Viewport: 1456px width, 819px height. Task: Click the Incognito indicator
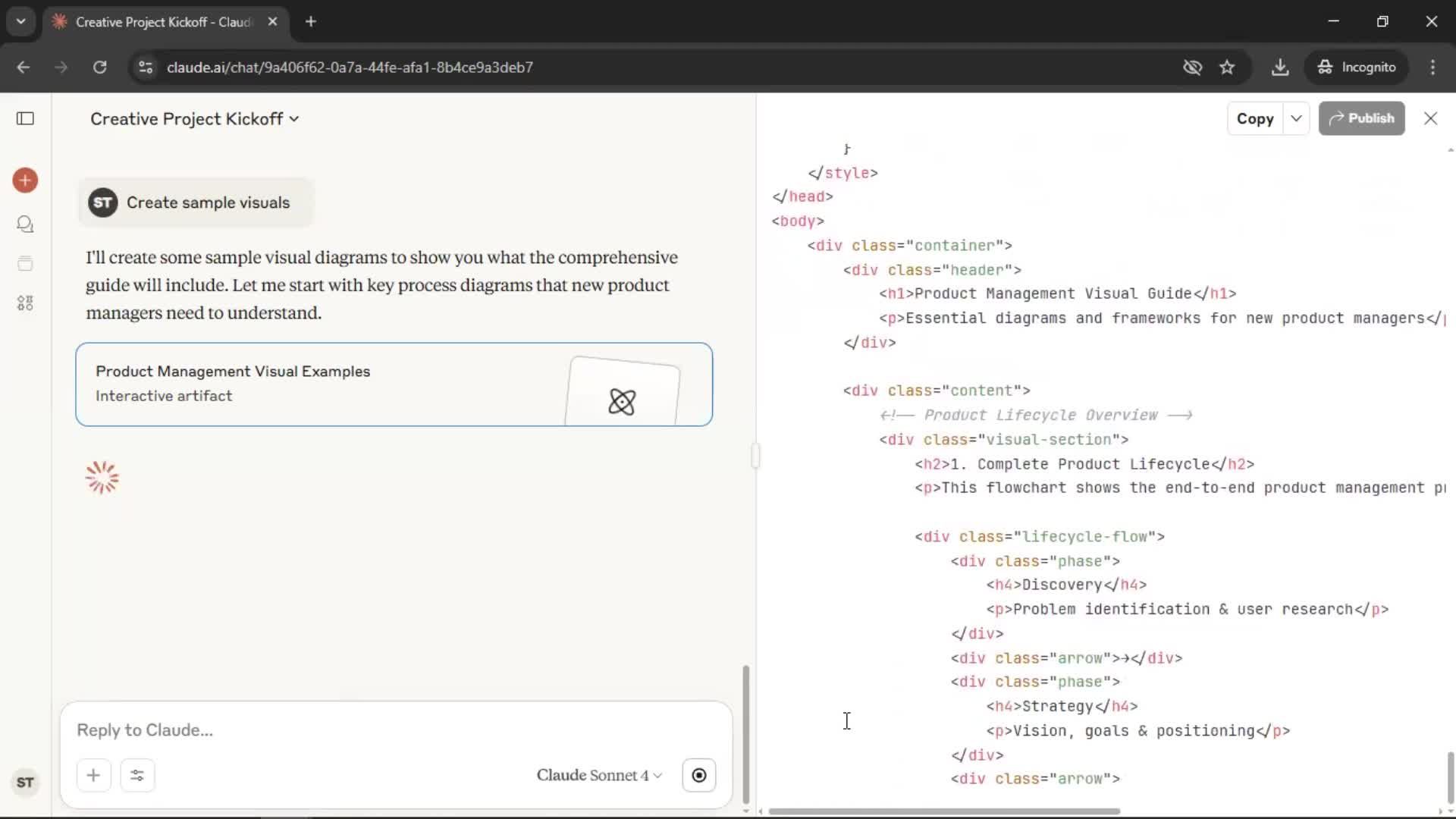click(1357, 67)
